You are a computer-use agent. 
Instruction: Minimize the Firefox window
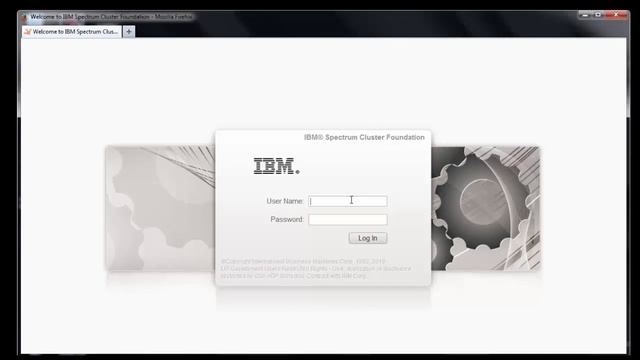[x=585, y=15]
